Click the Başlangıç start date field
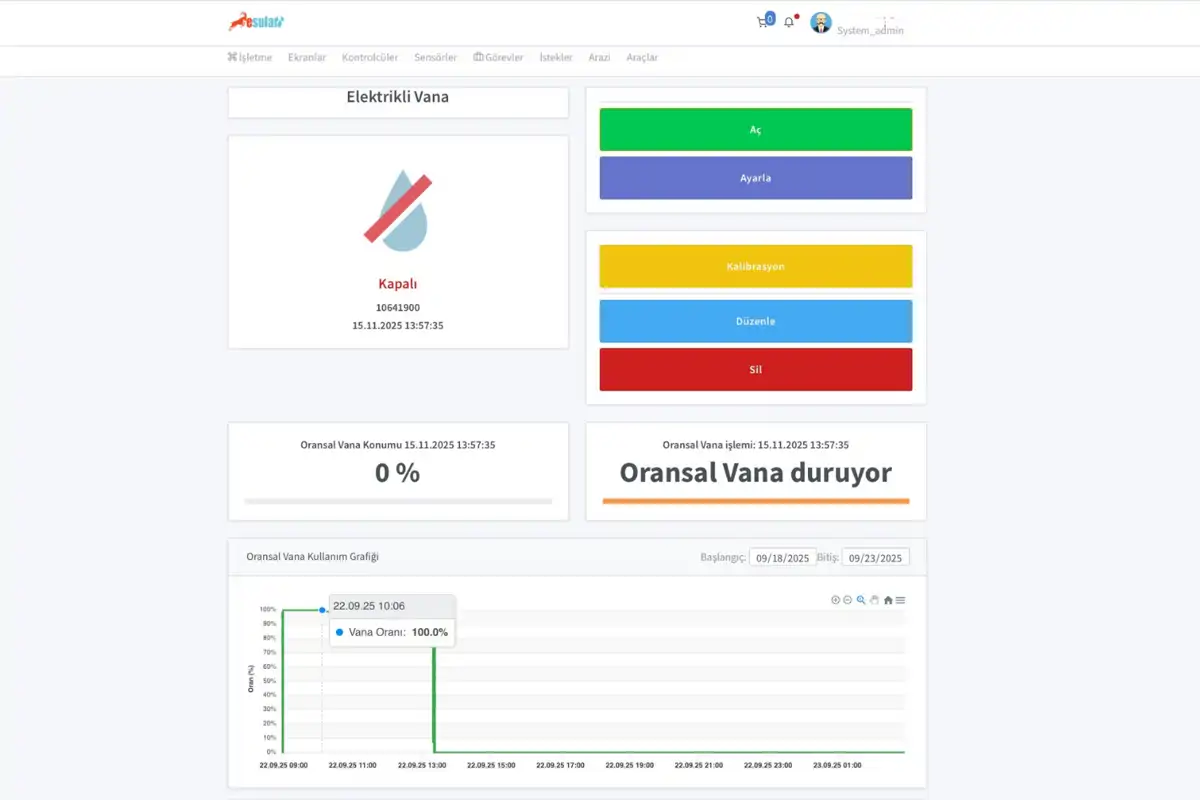The width and height of the screenshot is (1200, 800). [783, 558]
